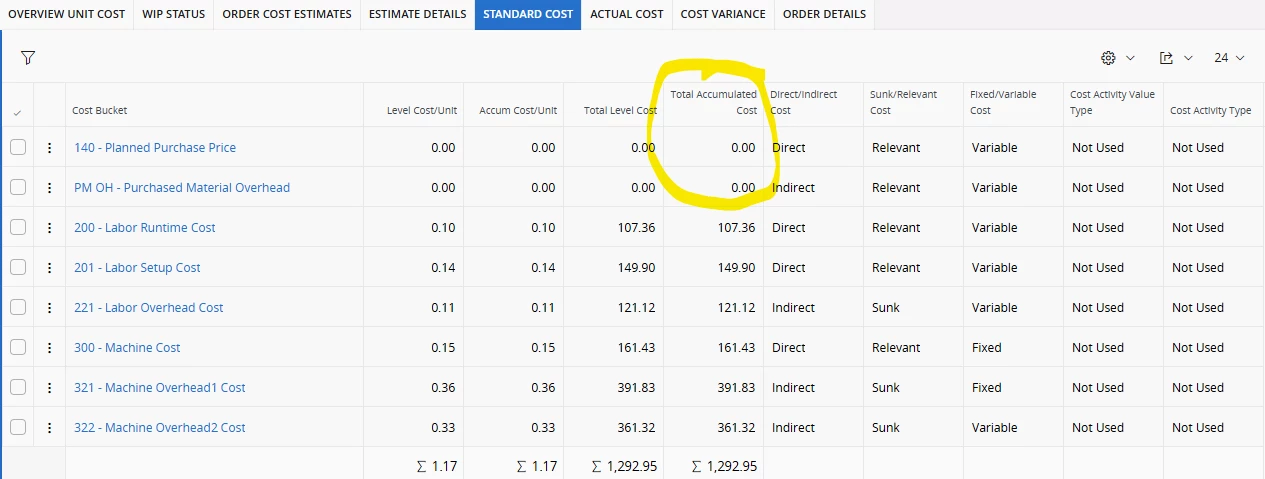Viewport: 1265px width, 479px height.
Task: Expand the page size 24 dropdown
Action: 1229,58
